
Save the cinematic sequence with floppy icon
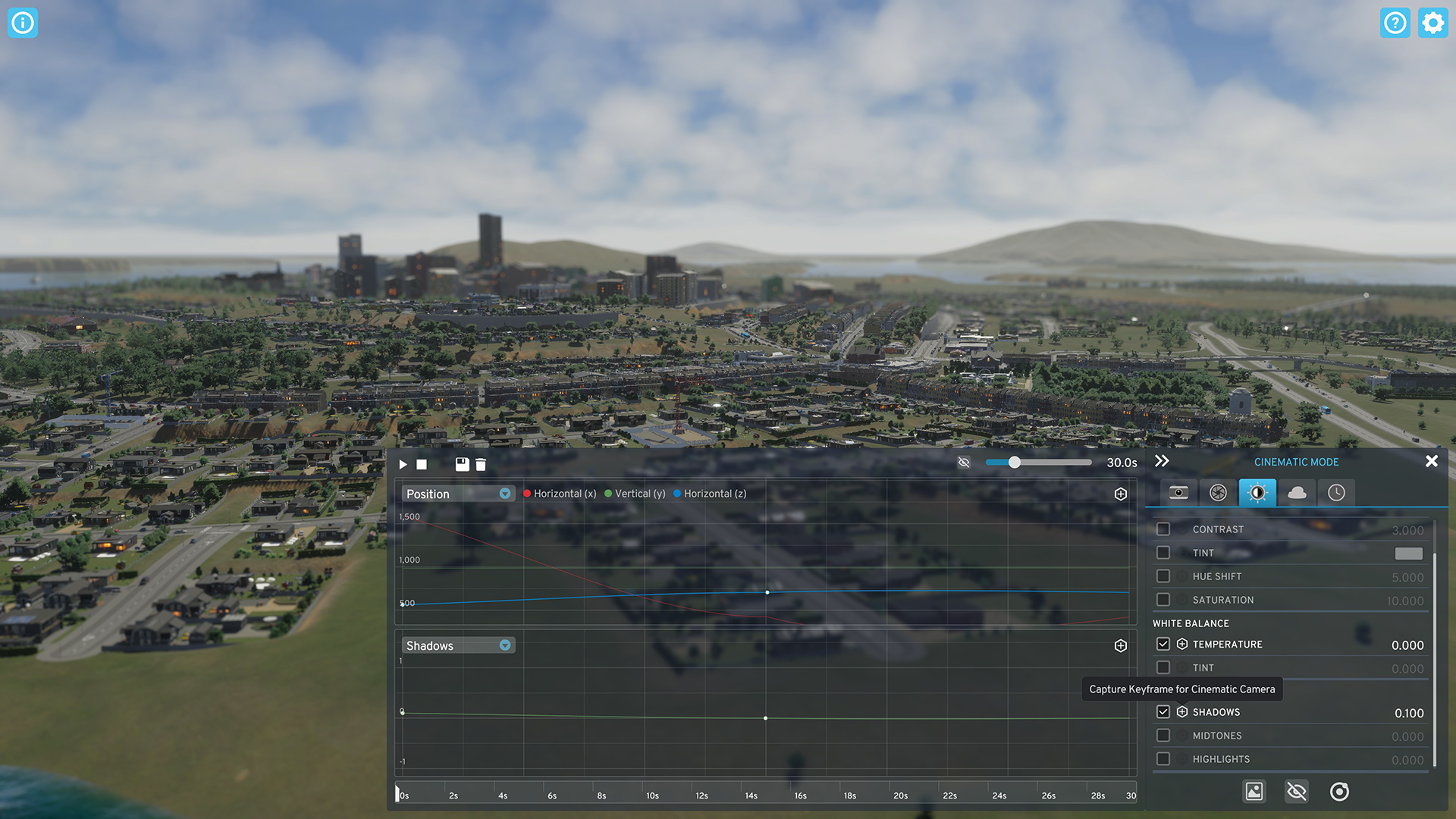[x=462, y=464]
